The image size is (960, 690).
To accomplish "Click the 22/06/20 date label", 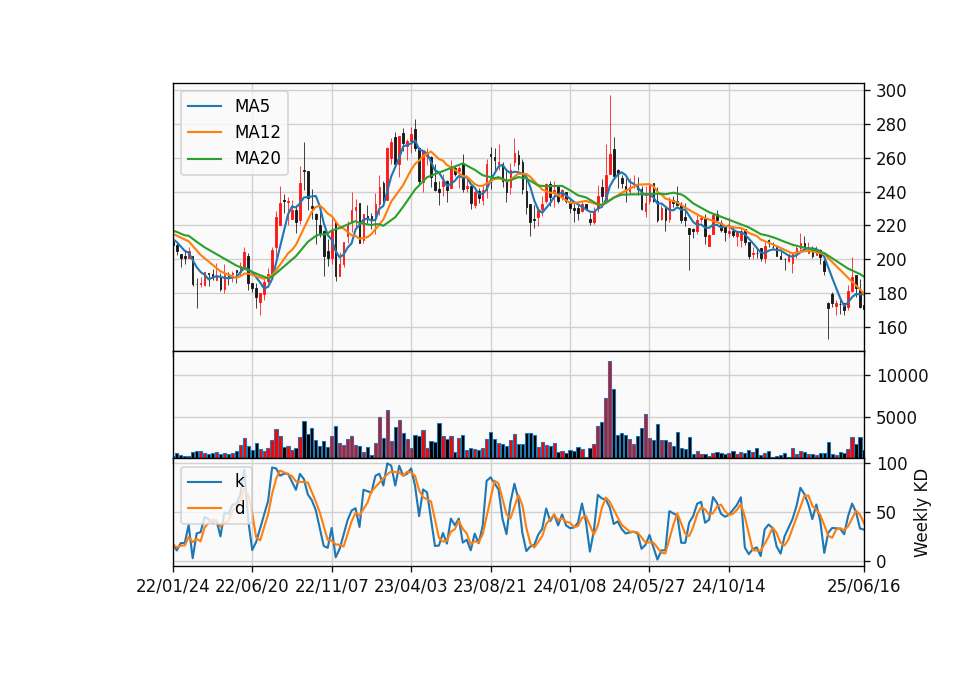I will coord(252,586).
